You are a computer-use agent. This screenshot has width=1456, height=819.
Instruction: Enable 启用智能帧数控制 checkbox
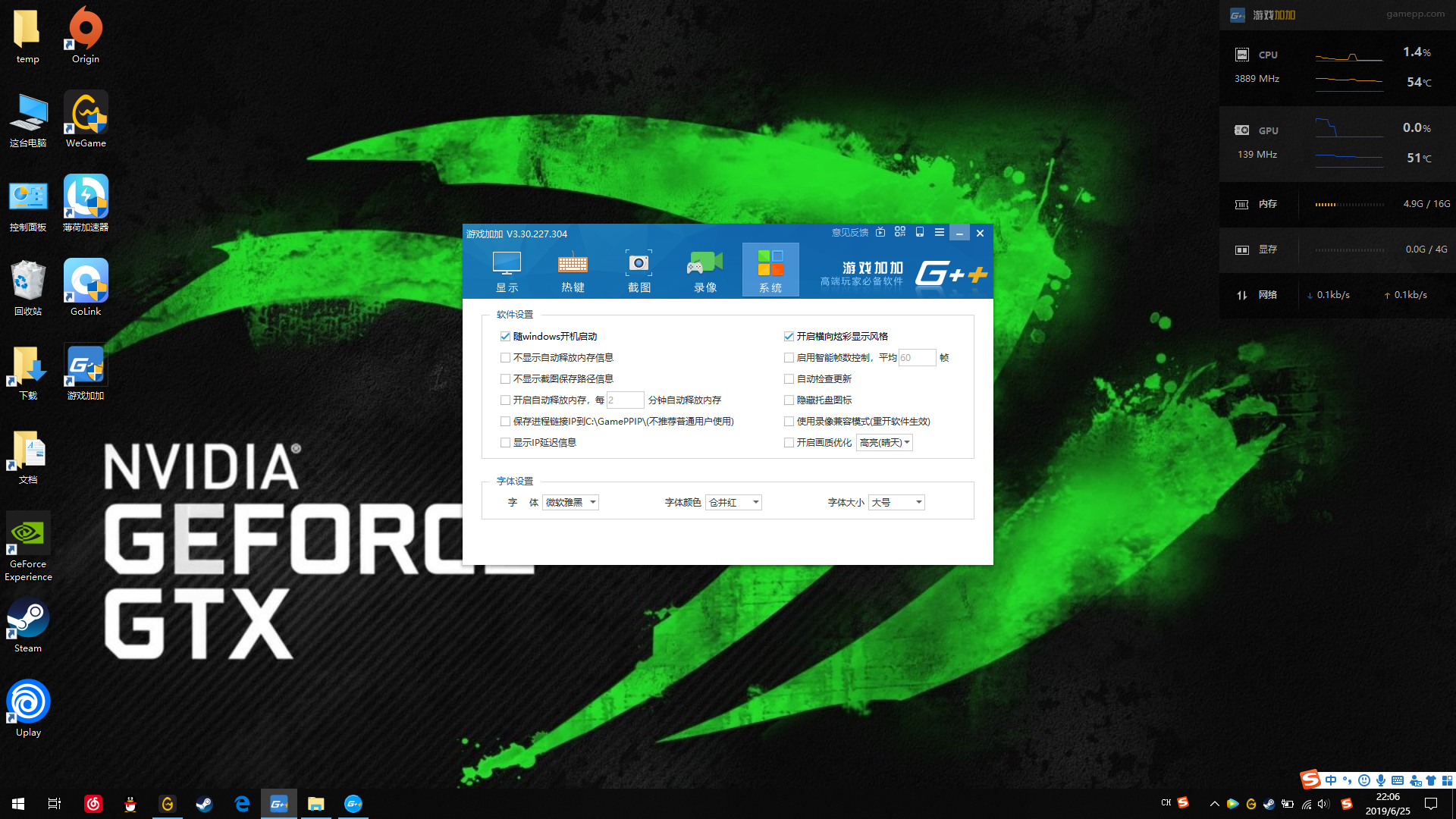tap(789, 357)
